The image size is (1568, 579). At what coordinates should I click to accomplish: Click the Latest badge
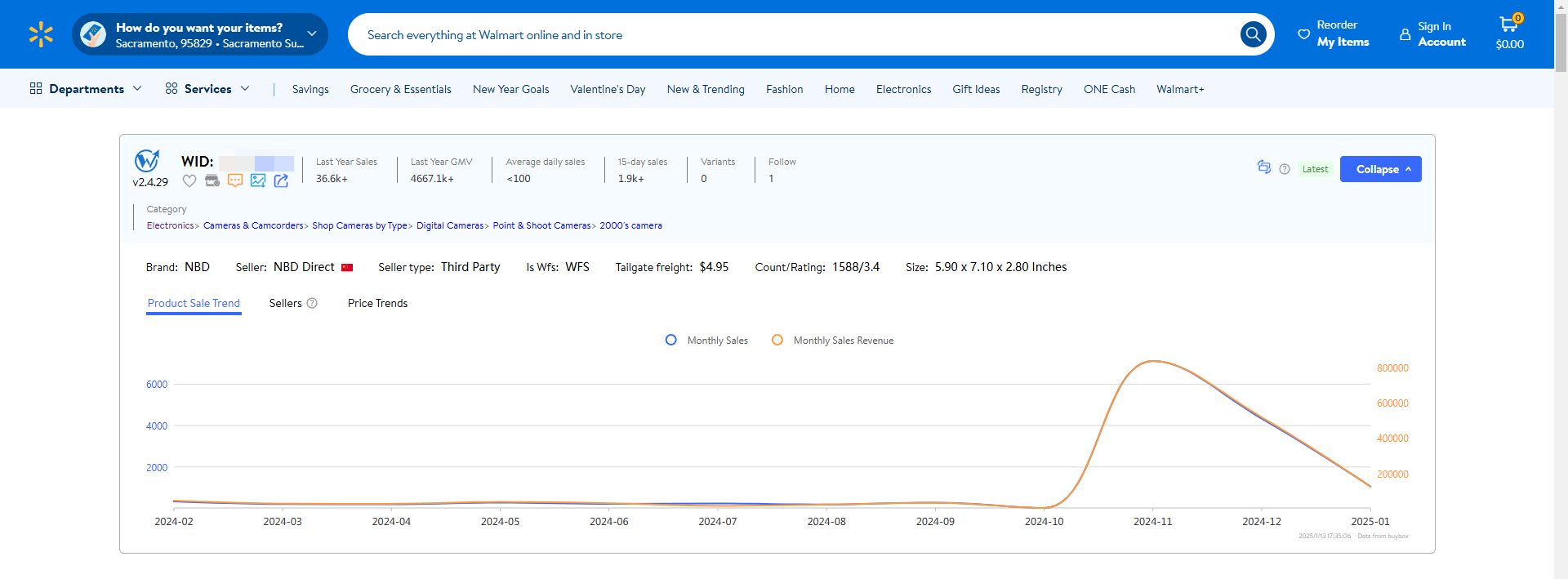click(1315, 169)
